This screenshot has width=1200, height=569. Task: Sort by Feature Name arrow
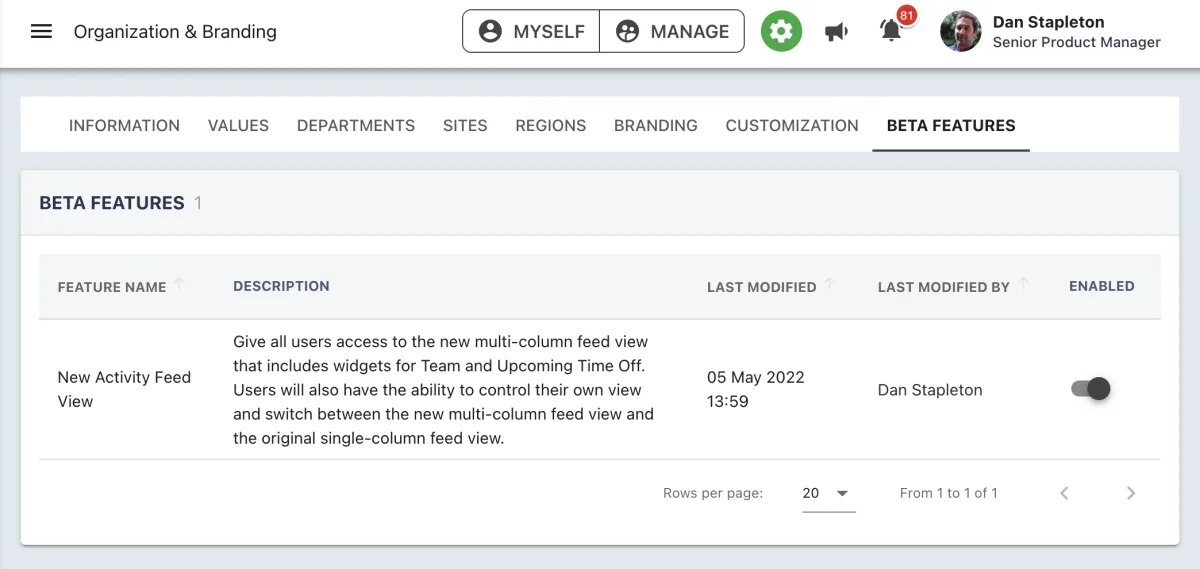coord(179,285)
